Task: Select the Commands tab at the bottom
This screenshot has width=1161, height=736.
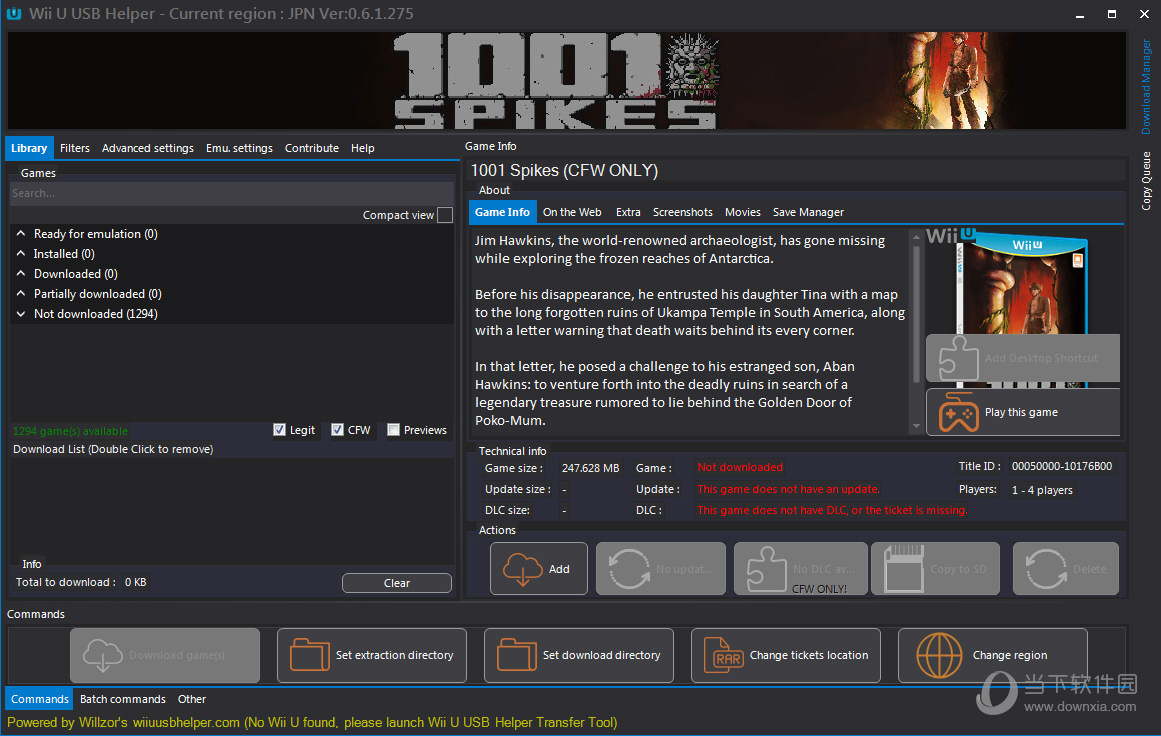Action: (x=40, y=699)
